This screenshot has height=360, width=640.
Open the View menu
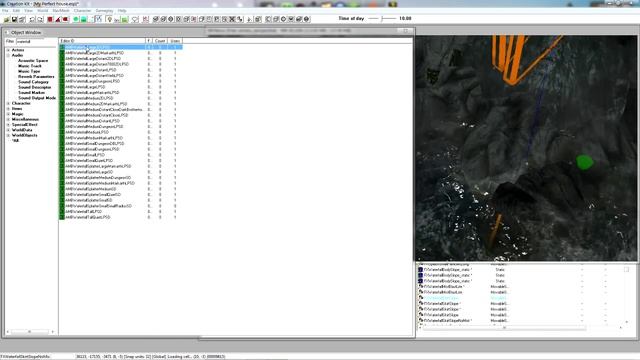(x=29, y=11)
